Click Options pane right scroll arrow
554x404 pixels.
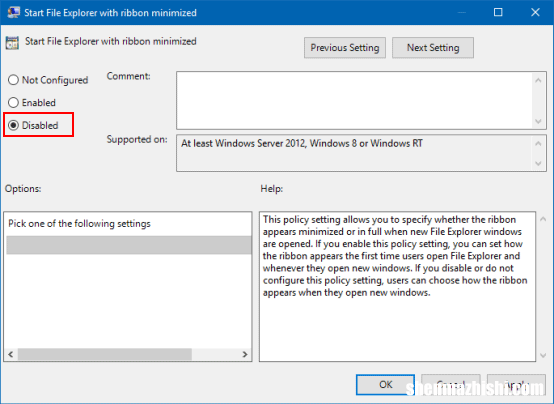coord(245,354)
